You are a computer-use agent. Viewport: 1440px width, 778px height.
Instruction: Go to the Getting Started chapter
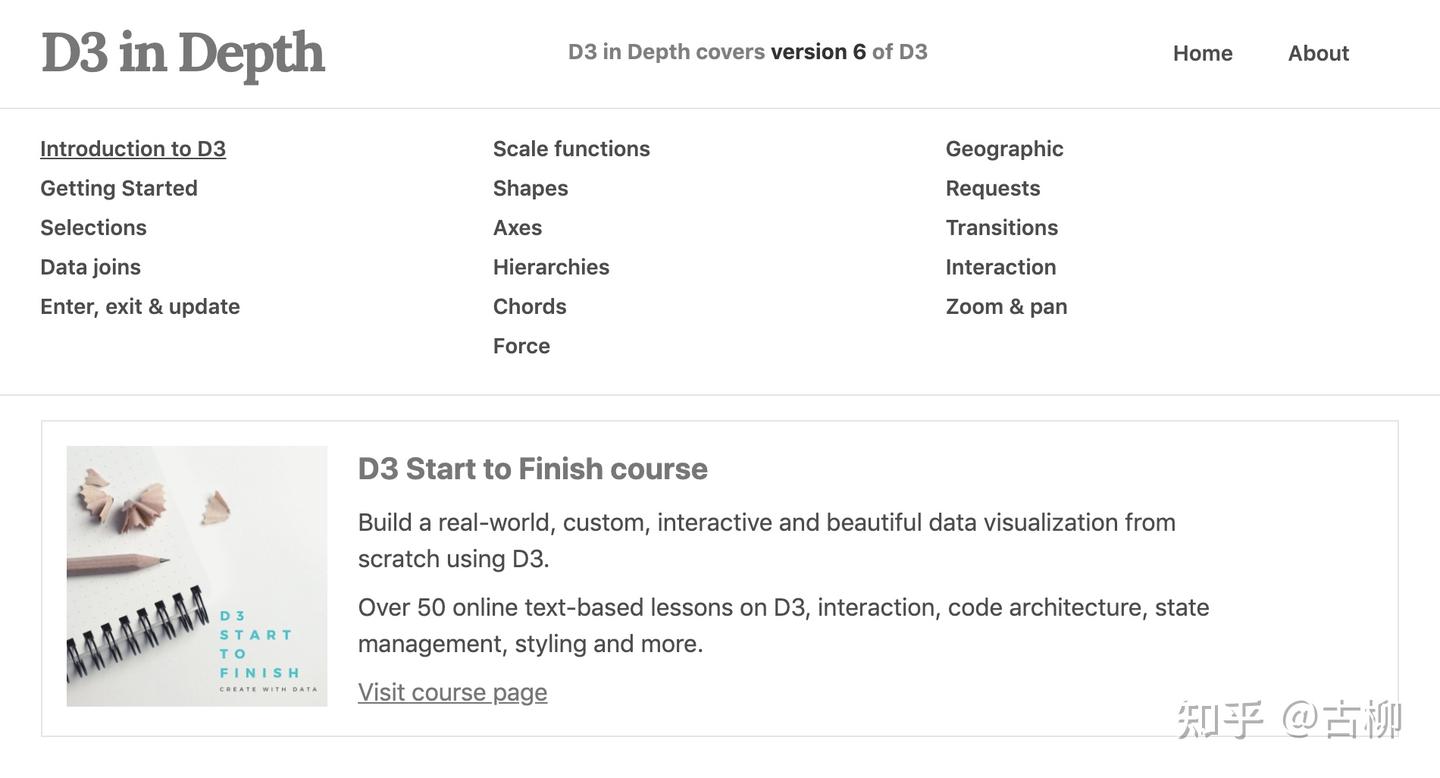point(119,188)
